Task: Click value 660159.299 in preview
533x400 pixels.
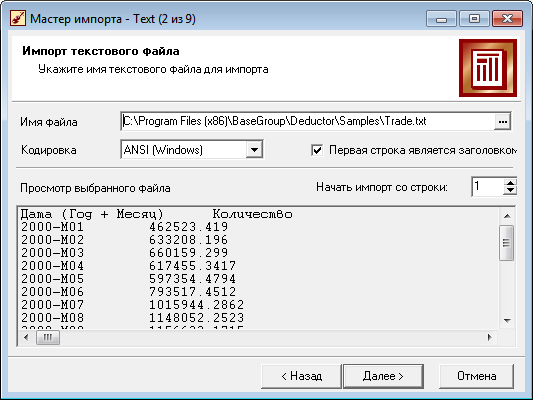Action: [188, 253]
